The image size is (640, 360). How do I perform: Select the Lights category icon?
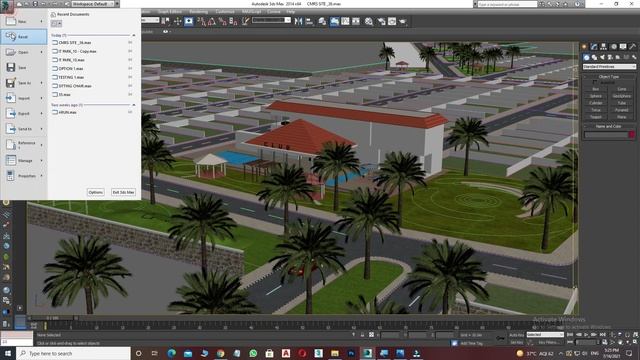tap(602, 58)
